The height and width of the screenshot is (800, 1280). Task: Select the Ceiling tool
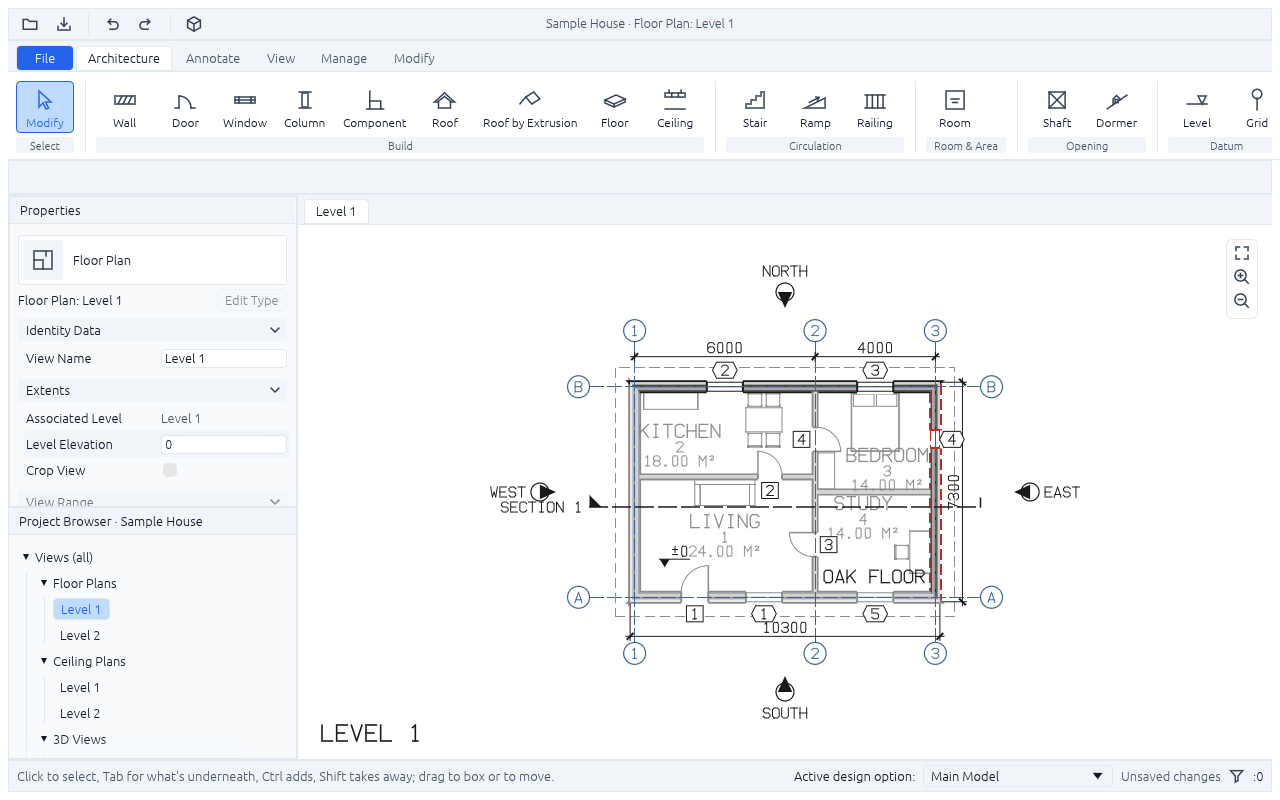(x=675, y=108)
